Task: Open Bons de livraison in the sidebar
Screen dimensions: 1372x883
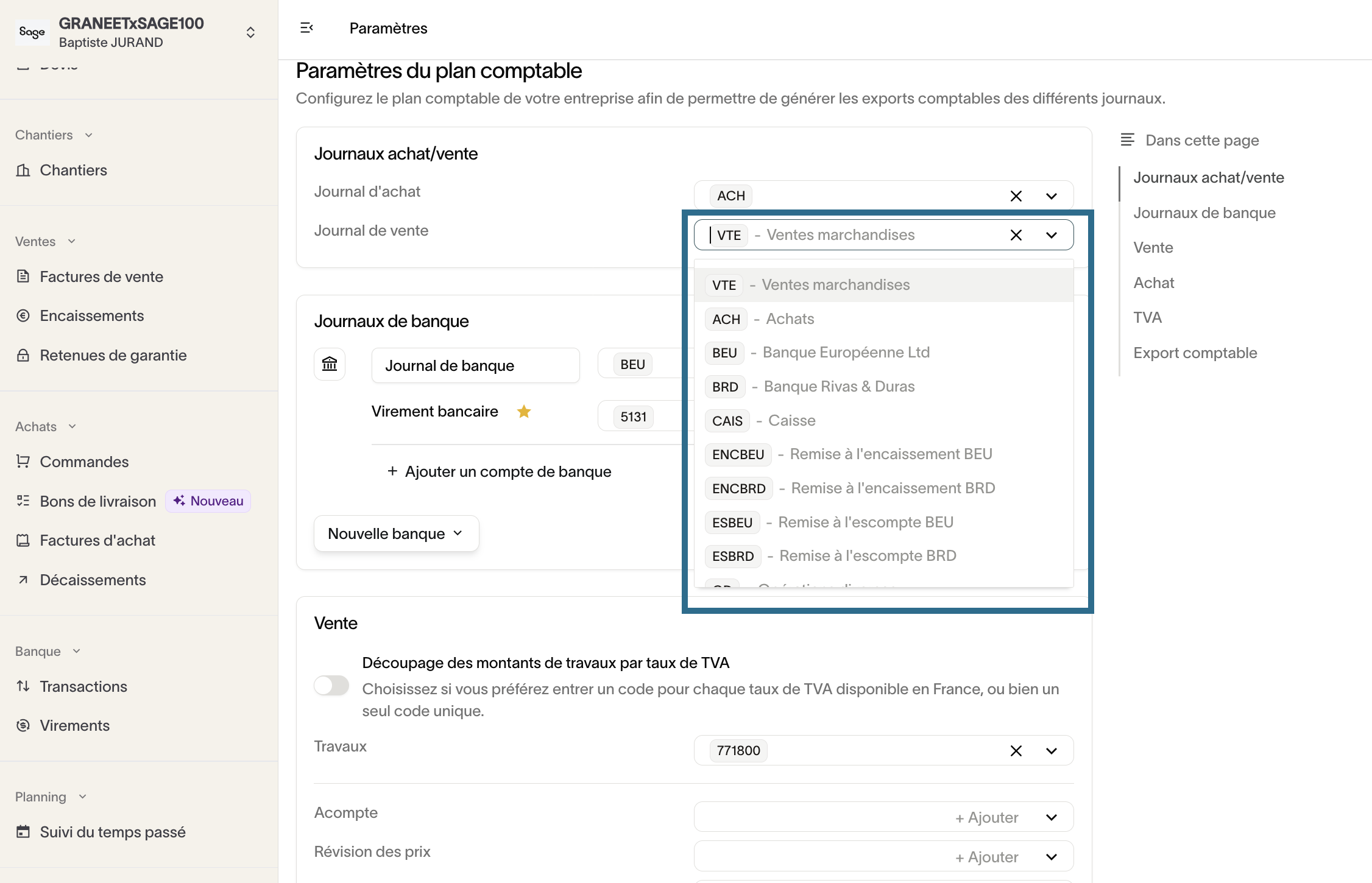Action: (97, 501)
